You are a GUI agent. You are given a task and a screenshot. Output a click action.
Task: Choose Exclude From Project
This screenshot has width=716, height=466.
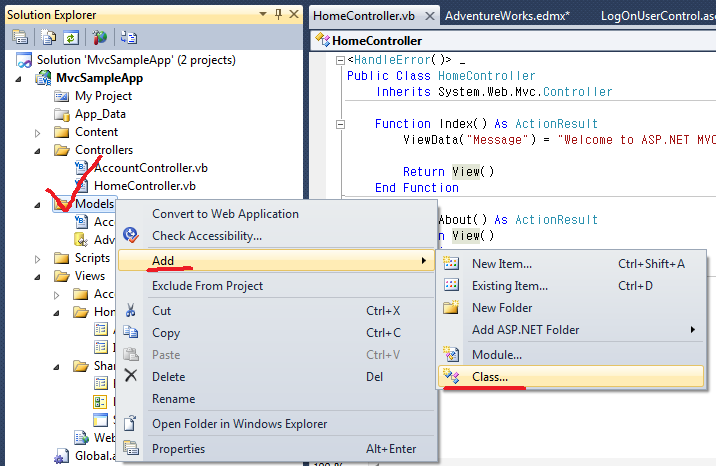click(x=276, y=286)
